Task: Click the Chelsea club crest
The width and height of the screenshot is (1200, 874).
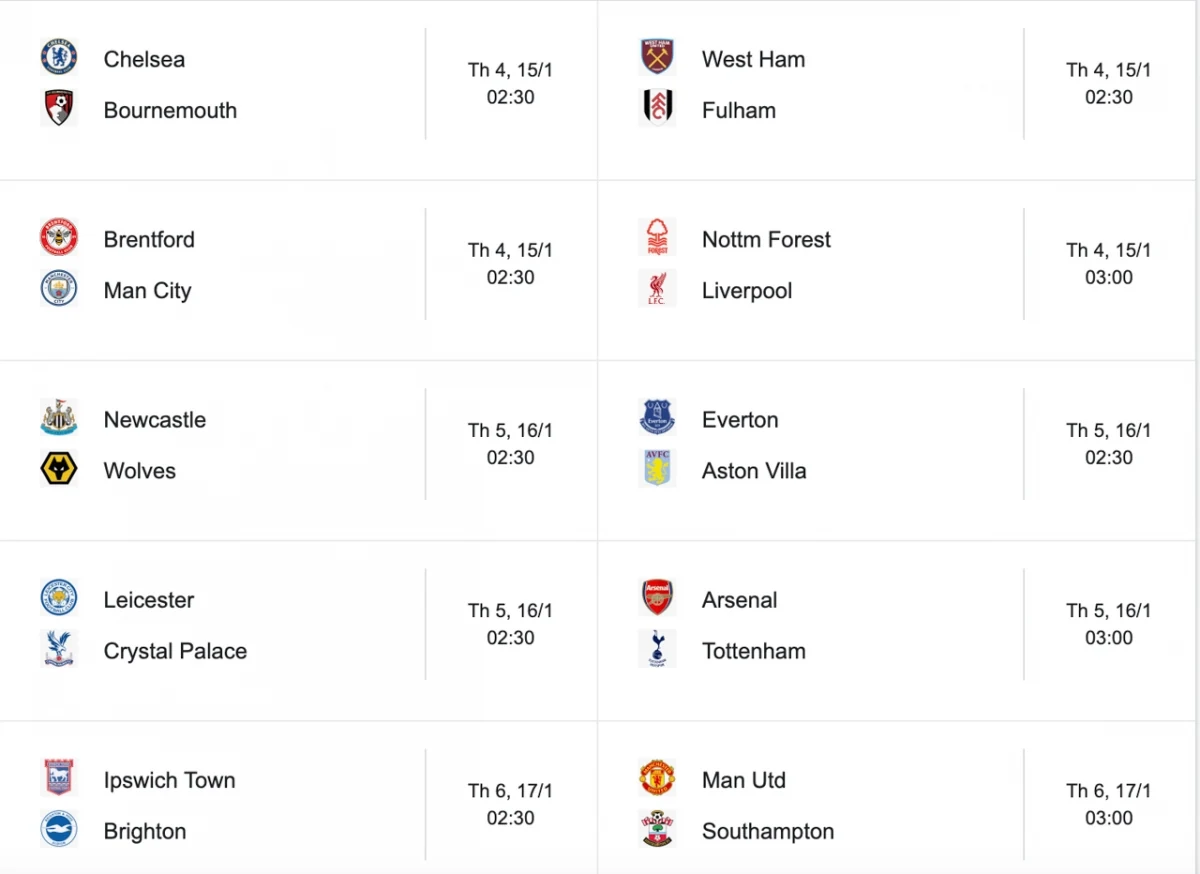Action: point(59,57)
